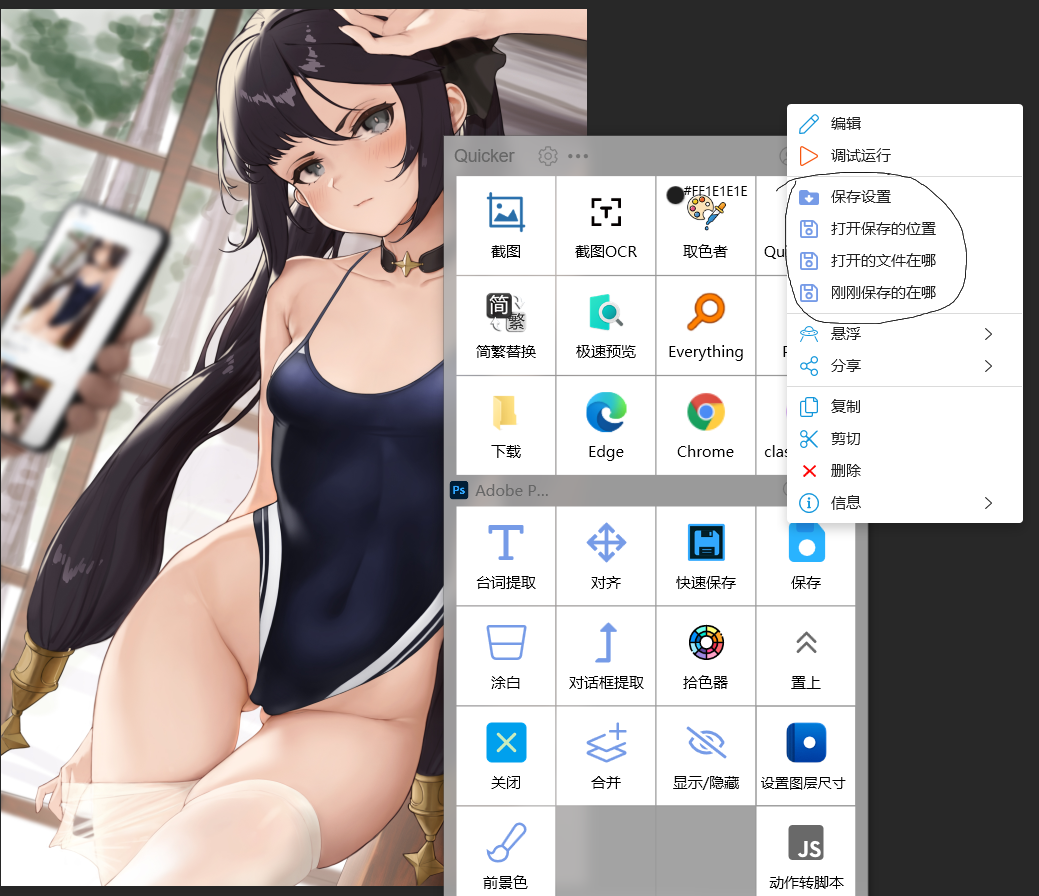Viewport: 1039px width, 896px height.
Task: Choose 剪切 cut in context menu
Action: click(904, 439)
